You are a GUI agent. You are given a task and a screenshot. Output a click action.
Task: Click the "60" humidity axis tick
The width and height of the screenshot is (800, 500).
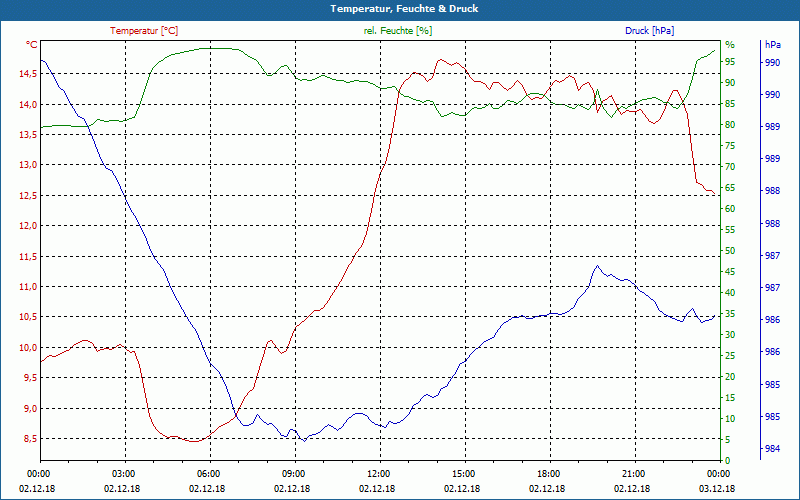click(730, 209)
